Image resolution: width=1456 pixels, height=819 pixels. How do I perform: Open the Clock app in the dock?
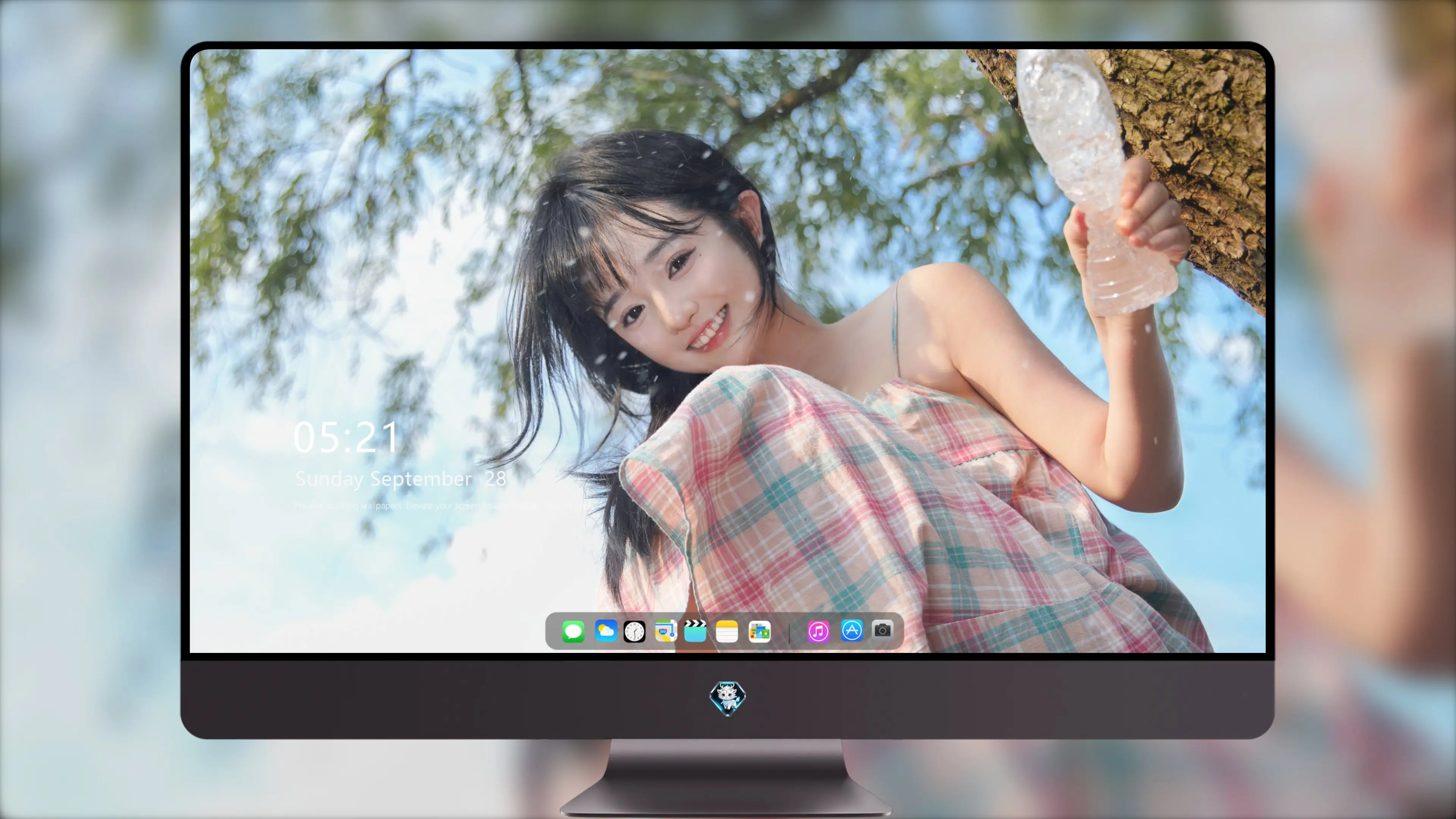(x=634, y=631)
